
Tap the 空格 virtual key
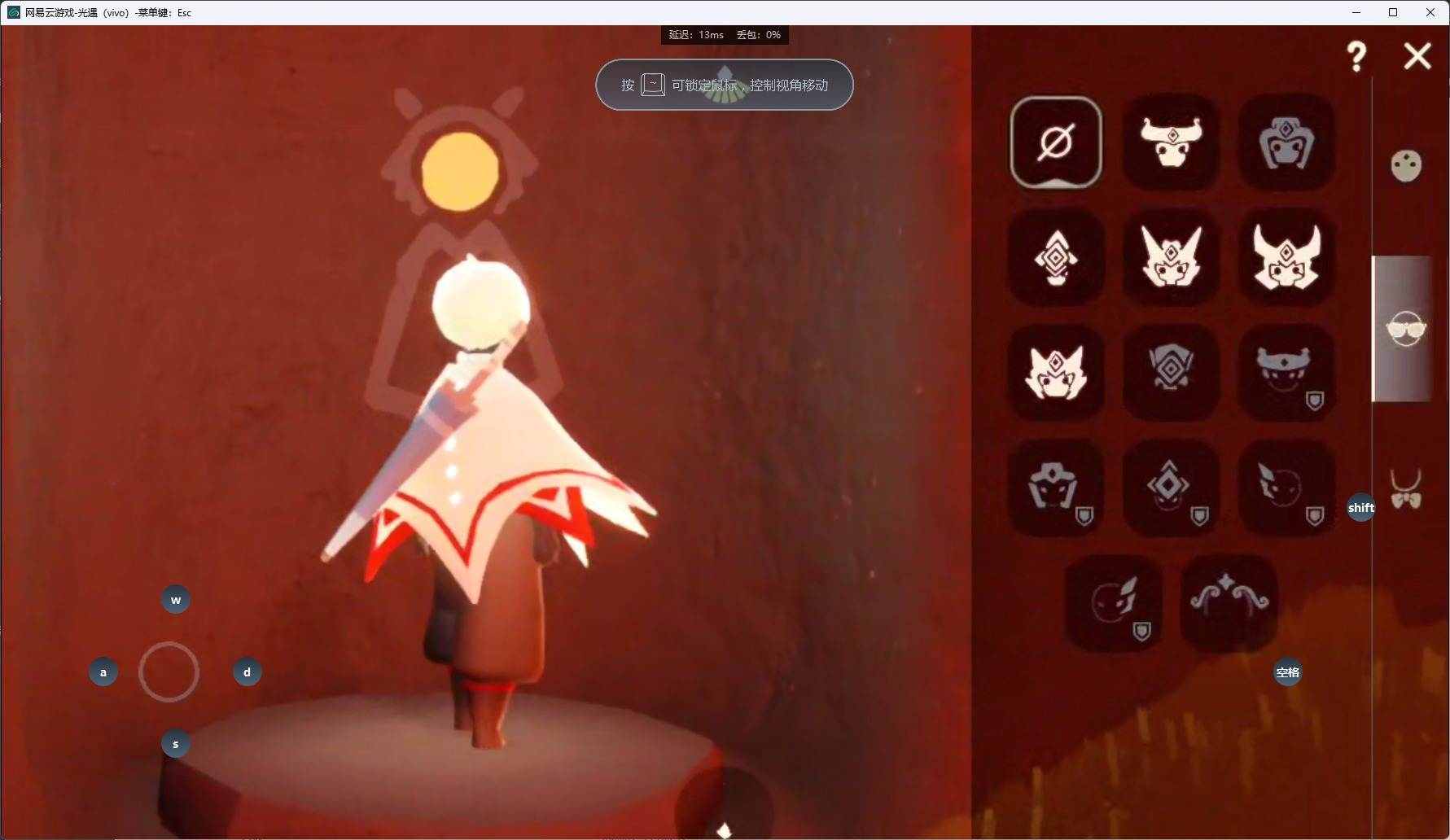[1288, 672]
